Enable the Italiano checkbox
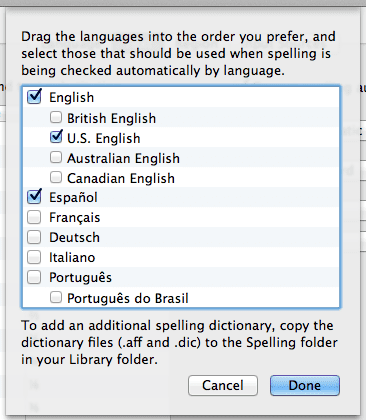 [34, 257]
